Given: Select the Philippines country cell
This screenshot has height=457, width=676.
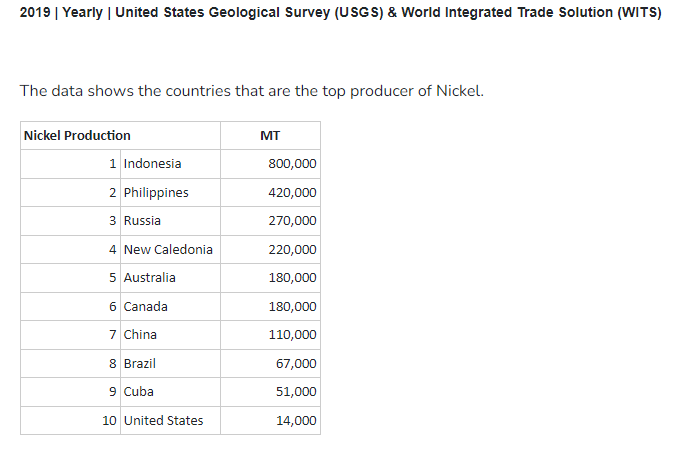Looking at the screenshot, I should (156, 192).
